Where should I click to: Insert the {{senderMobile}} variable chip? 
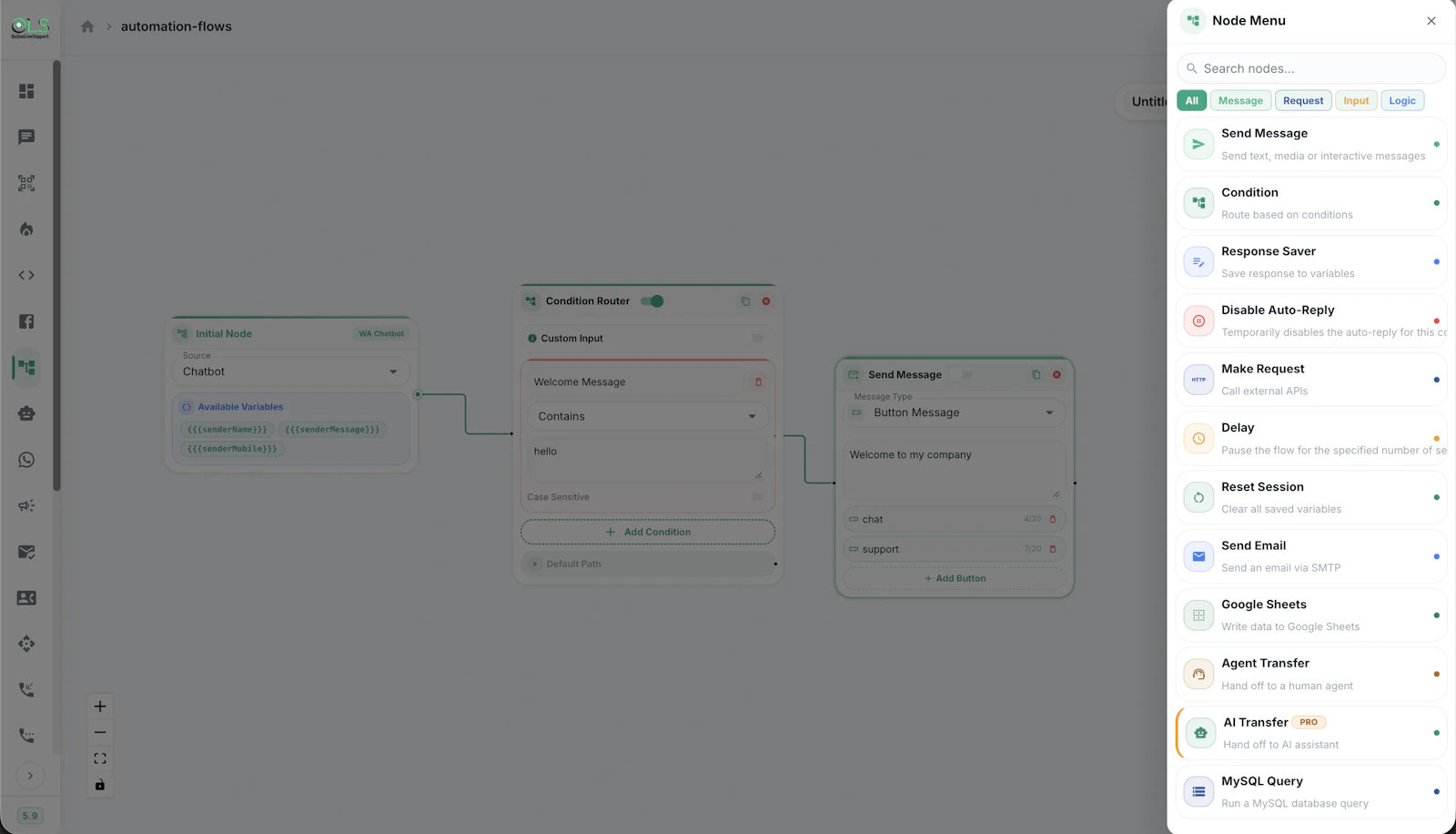point(232,449)
